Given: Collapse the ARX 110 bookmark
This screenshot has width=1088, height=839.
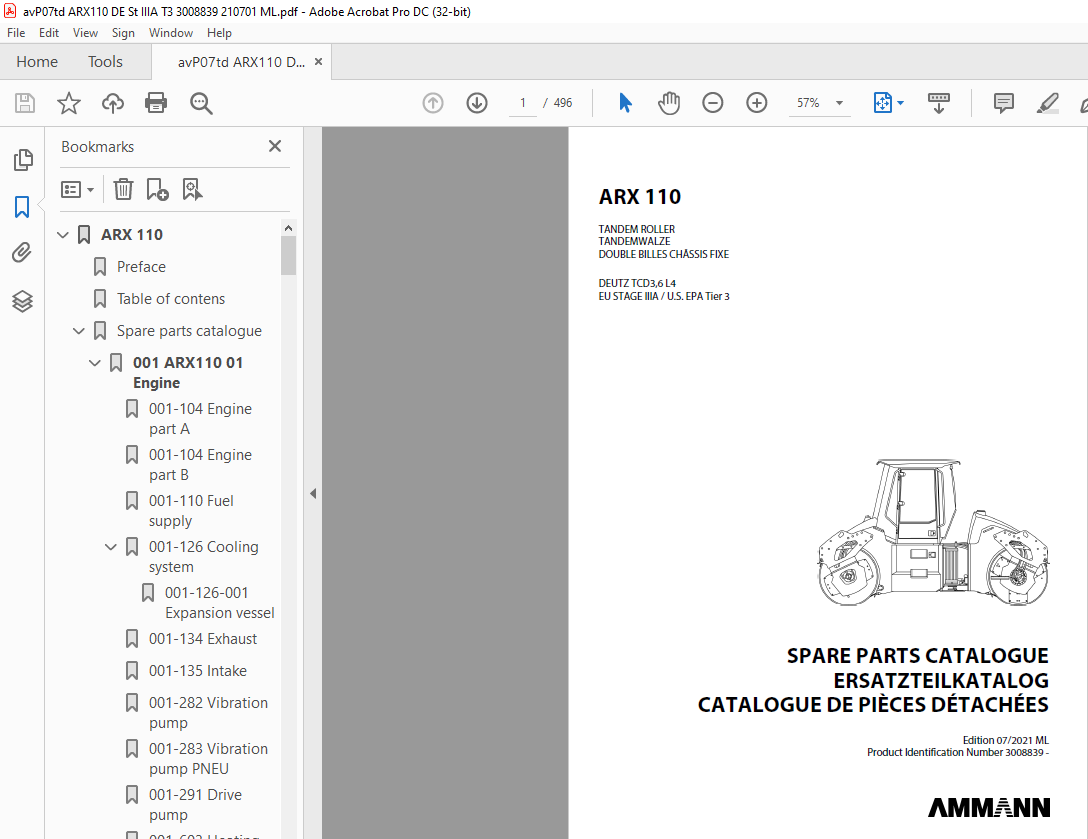Looking at the screenshot, I should click(62, 235).
